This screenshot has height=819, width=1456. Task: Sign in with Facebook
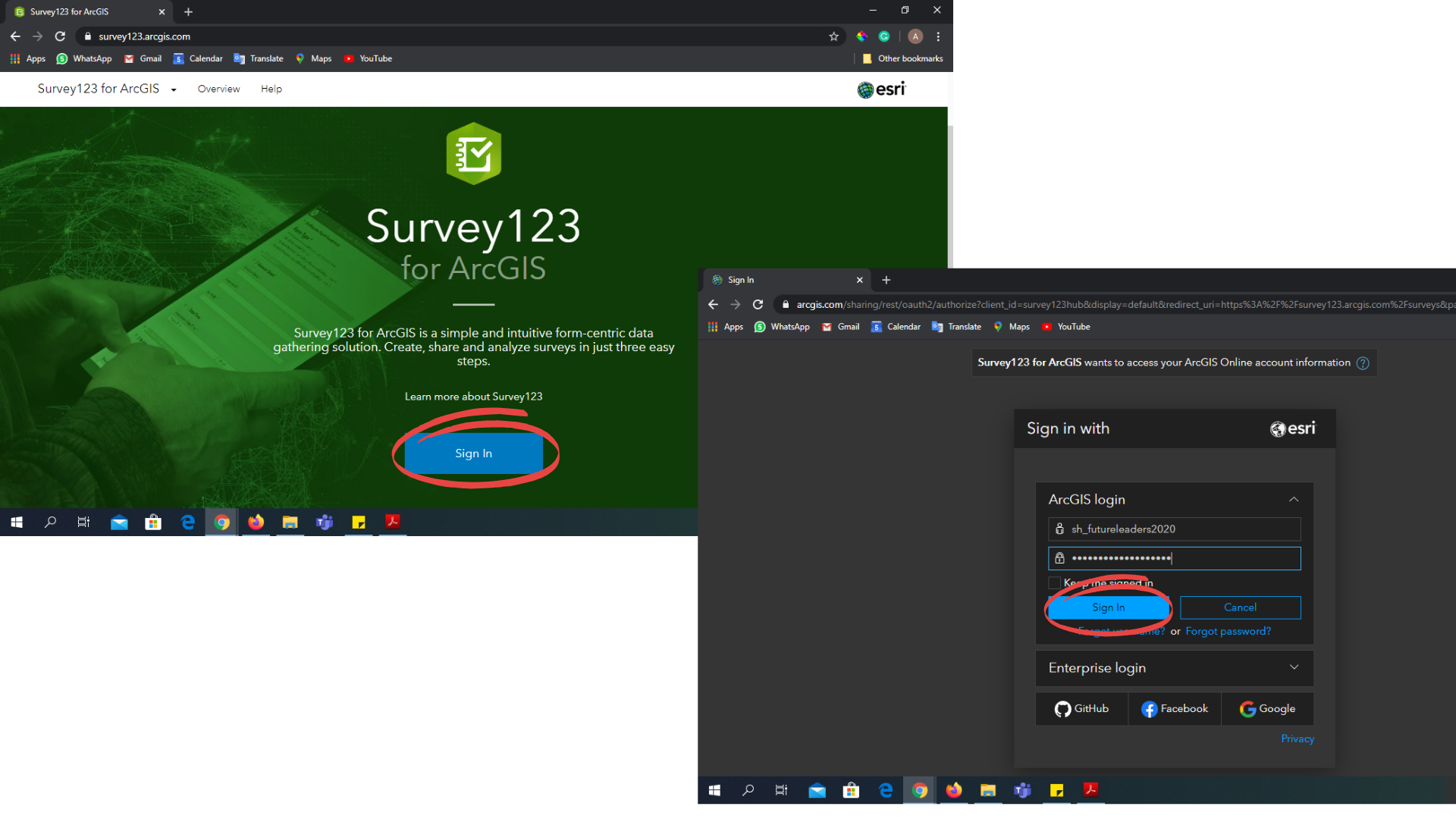(1175, 709)
